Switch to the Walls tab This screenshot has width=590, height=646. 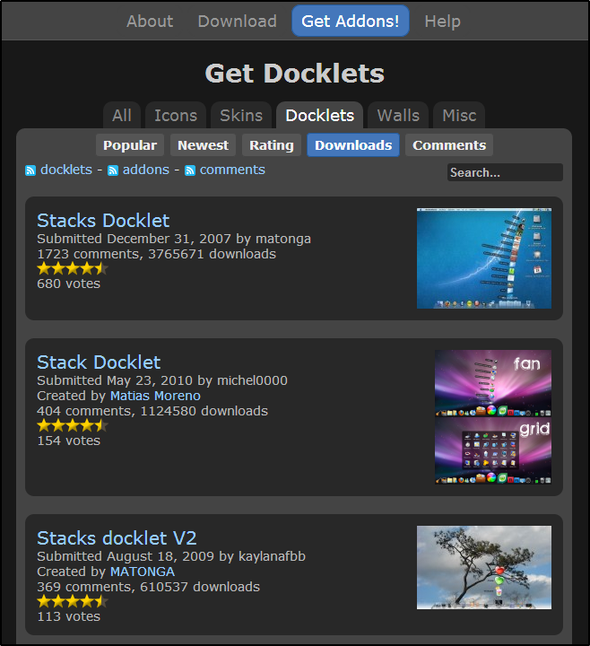(x=398, y=115)
